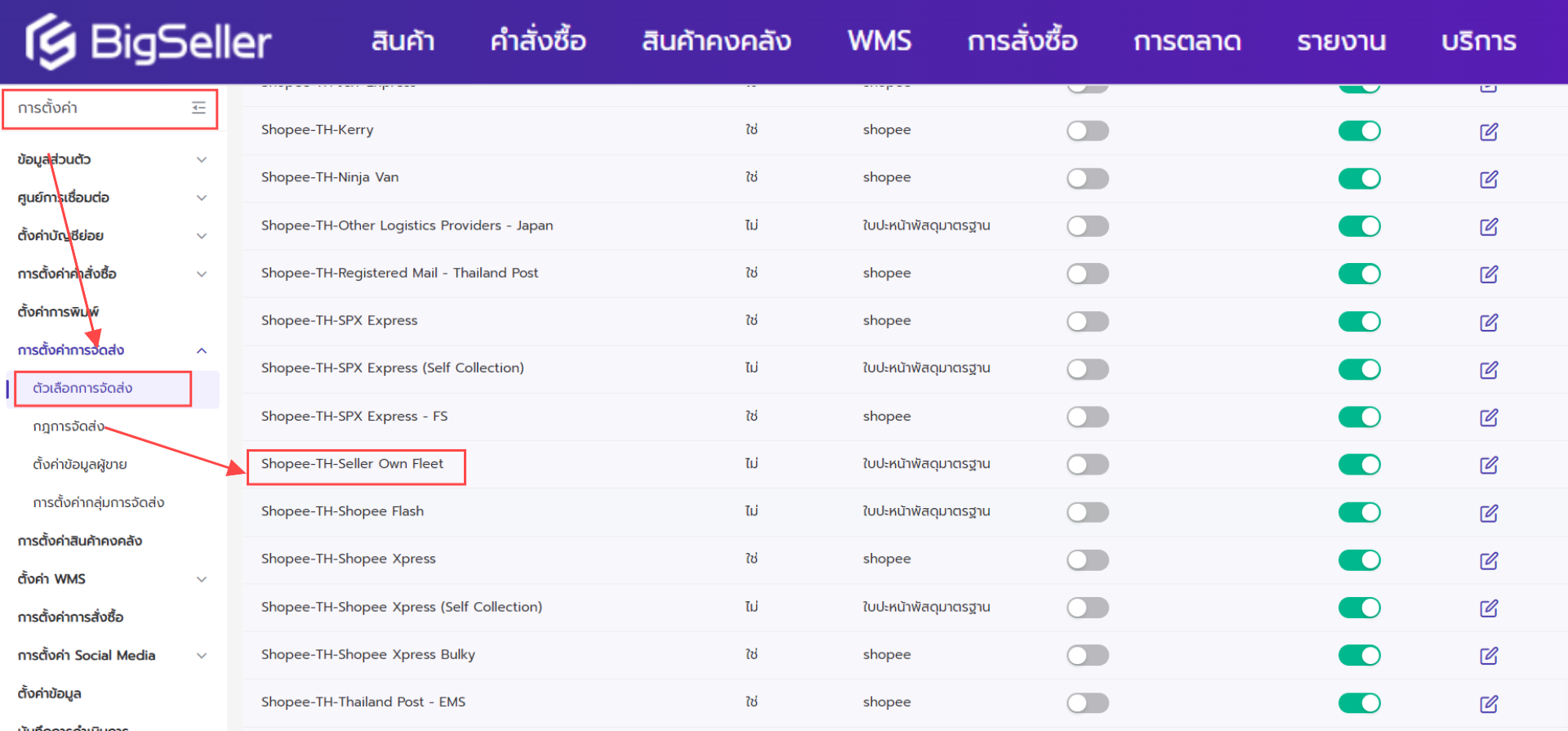This screenshot has width=1568, height=731.
Task: Open the สินค้าคงคลัง top menu
Action: [x=715, y=41]
